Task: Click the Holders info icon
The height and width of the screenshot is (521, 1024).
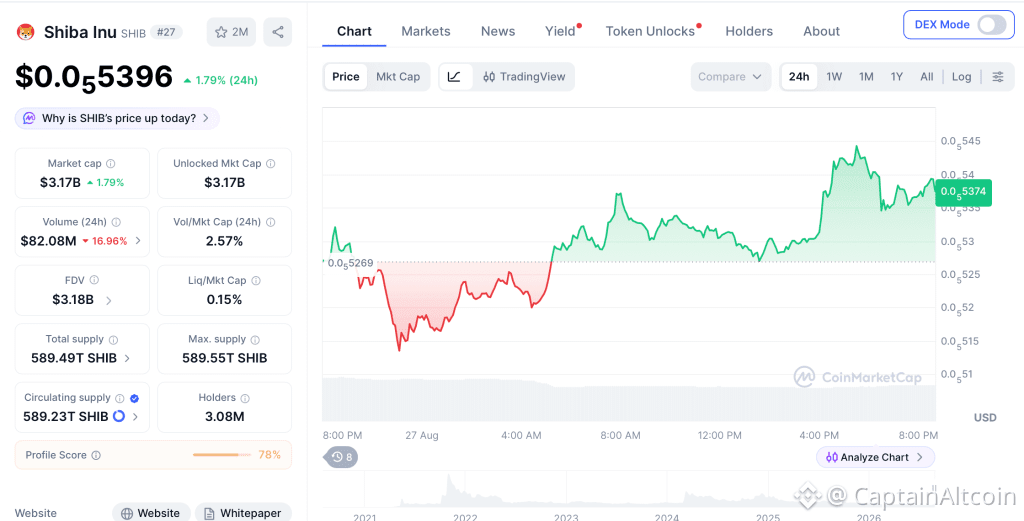Action: tap(245, 398)
